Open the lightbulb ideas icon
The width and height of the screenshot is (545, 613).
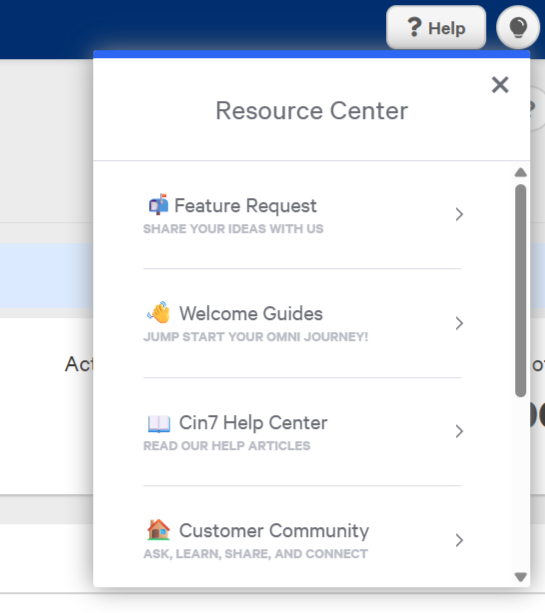pyautogui.click(x=518, y=27)
